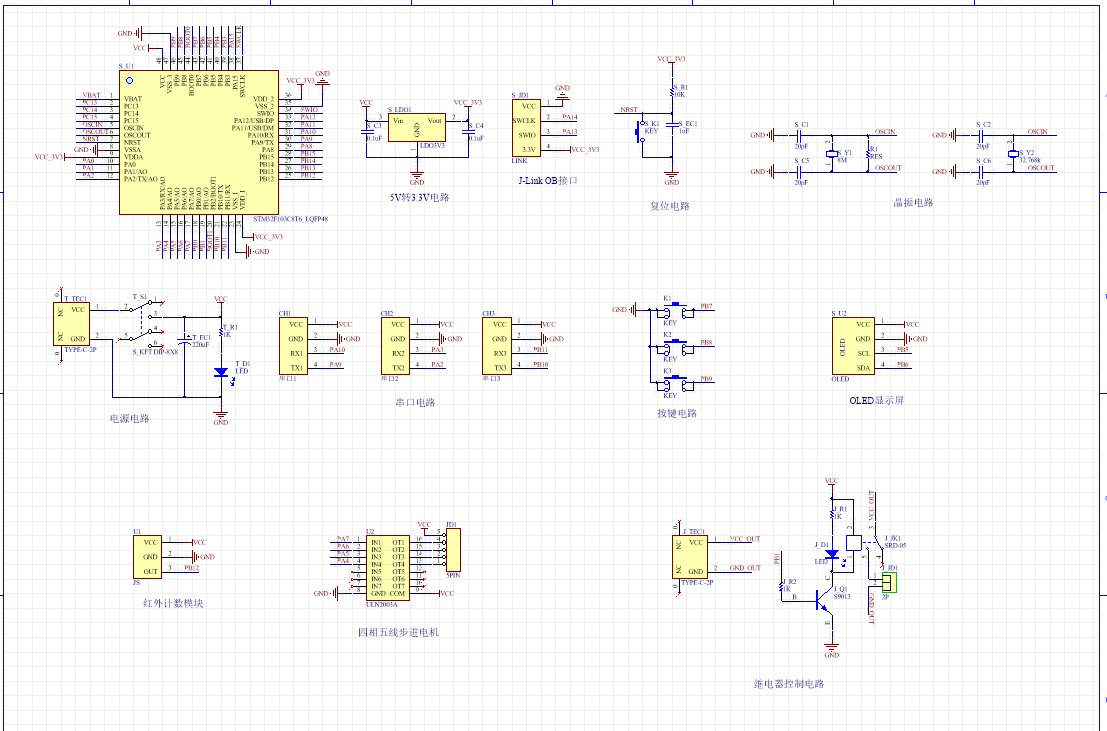
Task: Click the NRST net label in reset circuit
Action: pyautogui.click(x=629, y=109)
